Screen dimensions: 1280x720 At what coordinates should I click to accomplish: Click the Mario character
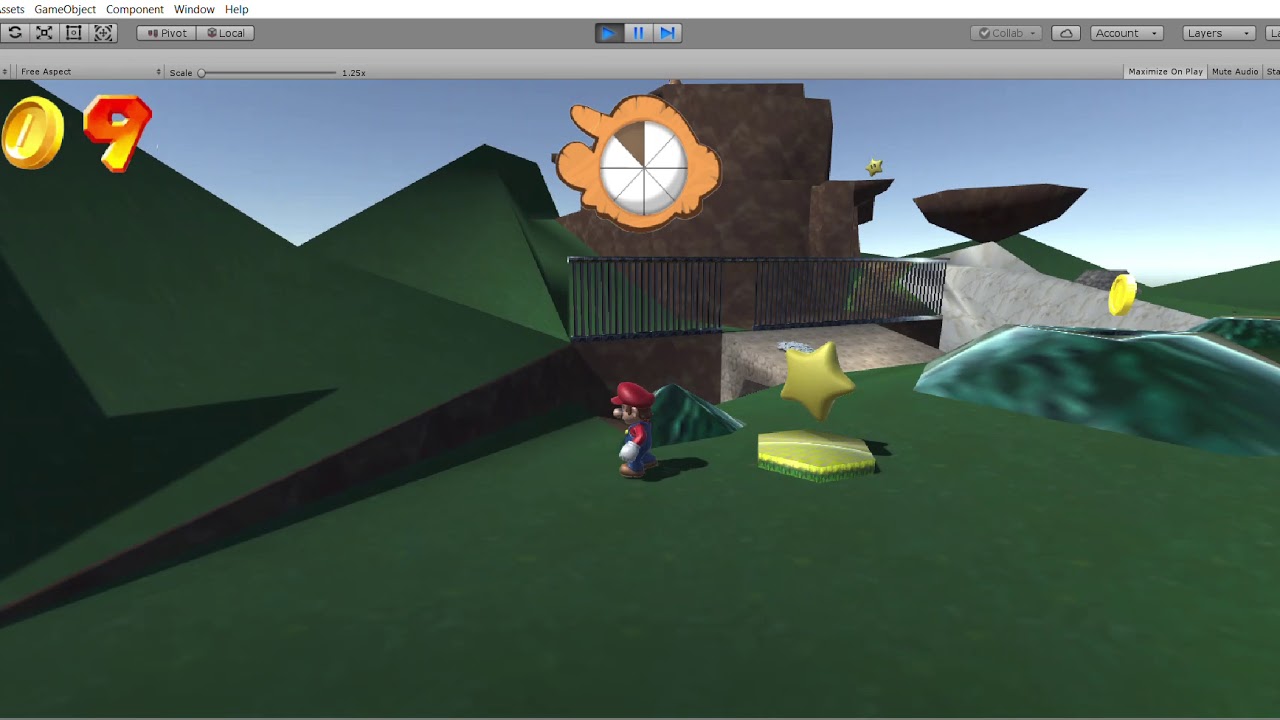coord(634,429)
